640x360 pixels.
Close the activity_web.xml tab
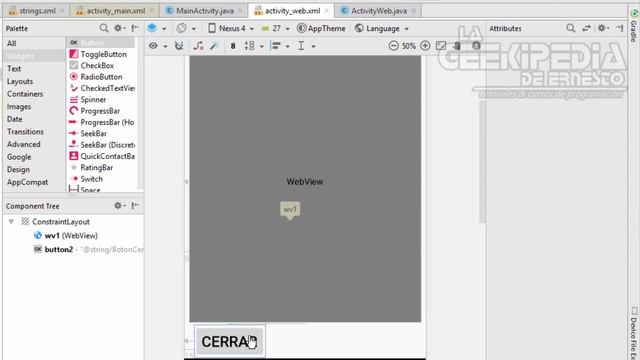327,11
